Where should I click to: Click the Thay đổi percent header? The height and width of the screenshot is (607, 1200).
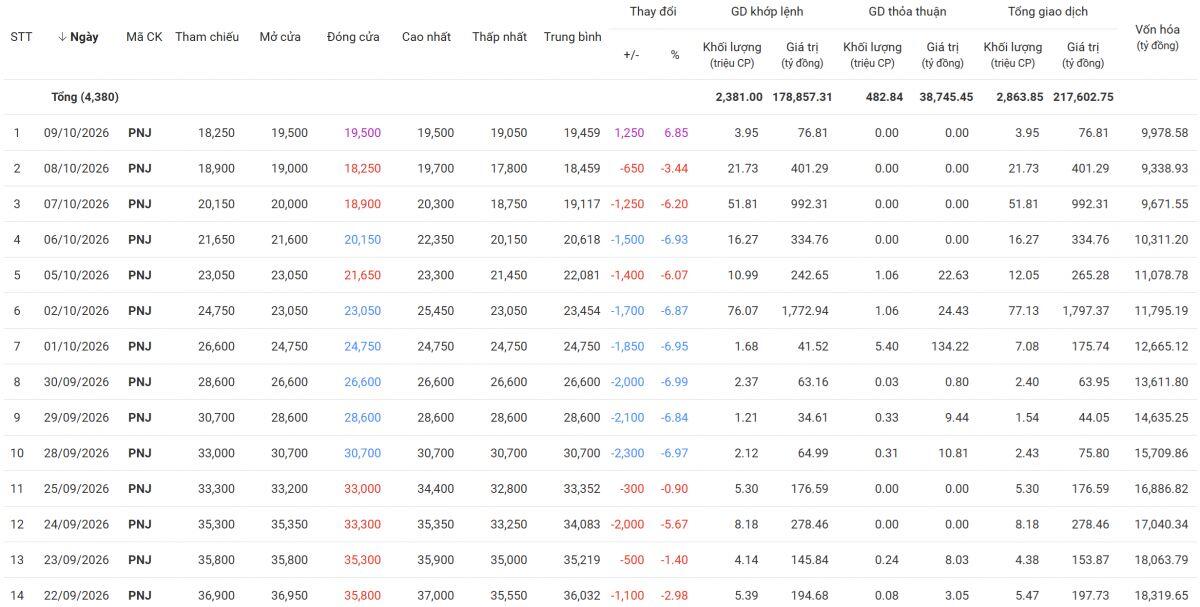(675, 55)
